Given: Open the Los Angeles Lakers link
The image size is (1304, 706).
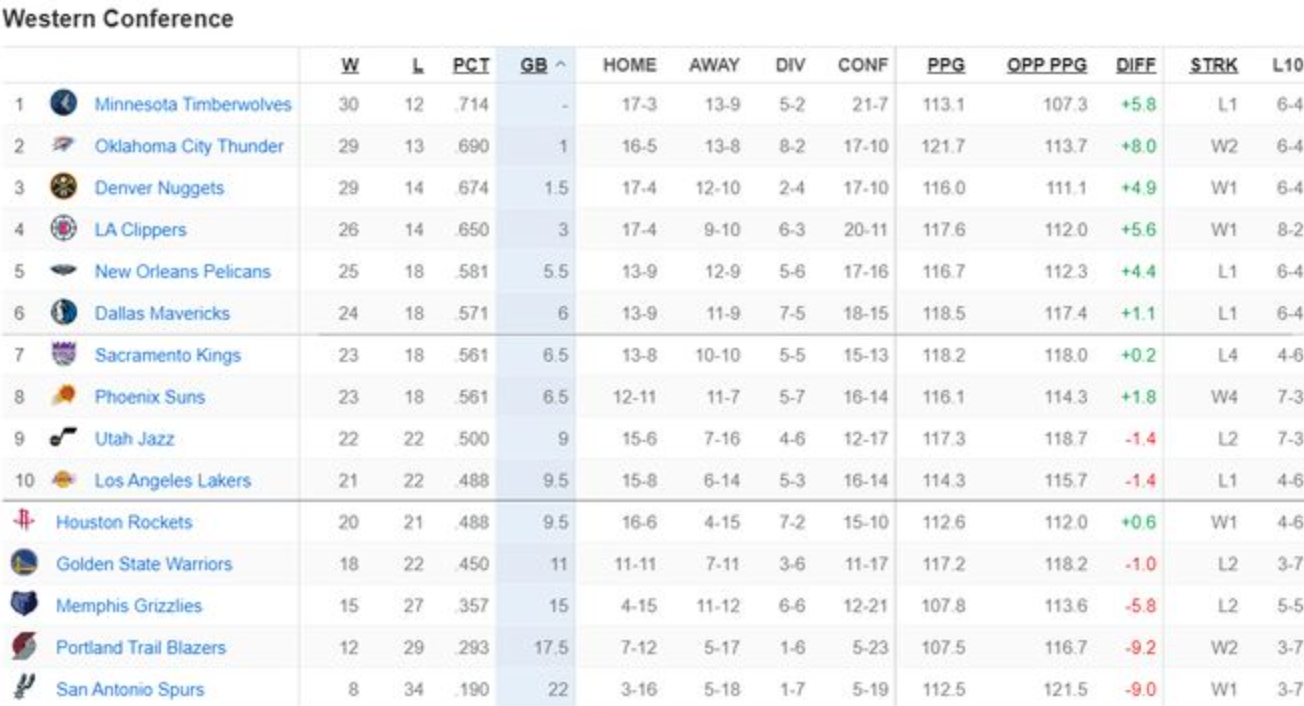Looking at the screenshot, I should 172,481.
